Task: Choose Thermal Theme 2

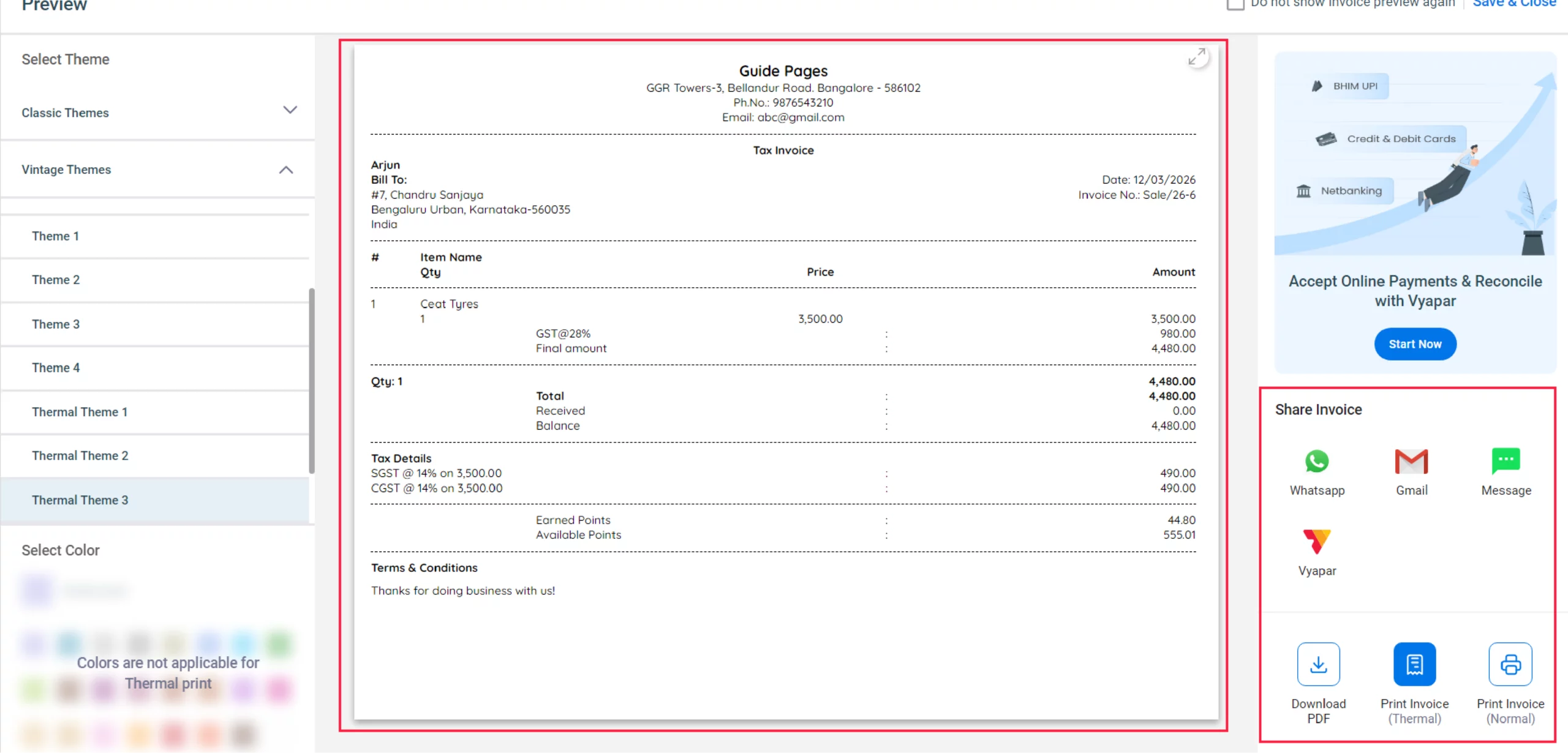Action: (x=80, y=456)
